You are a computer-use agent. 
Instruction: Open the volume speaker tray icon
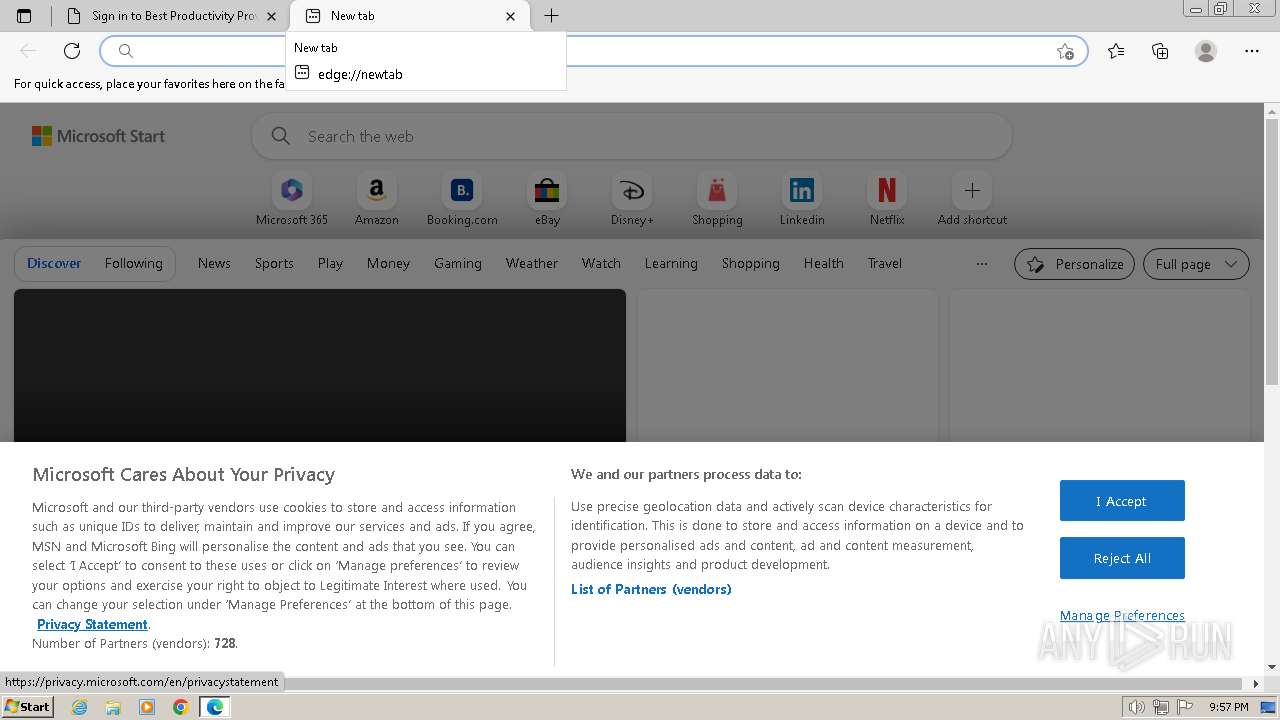(1137, 707)
